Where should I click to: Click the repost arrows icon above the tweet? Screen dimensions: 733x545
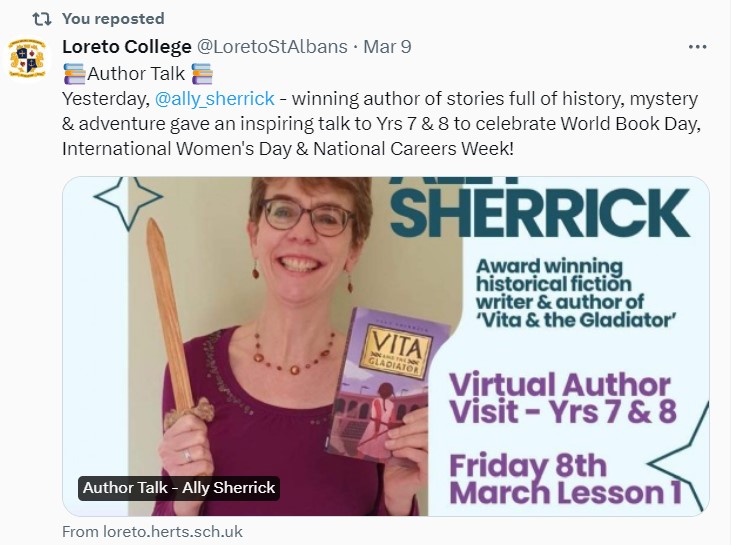[x=41, y=19]
